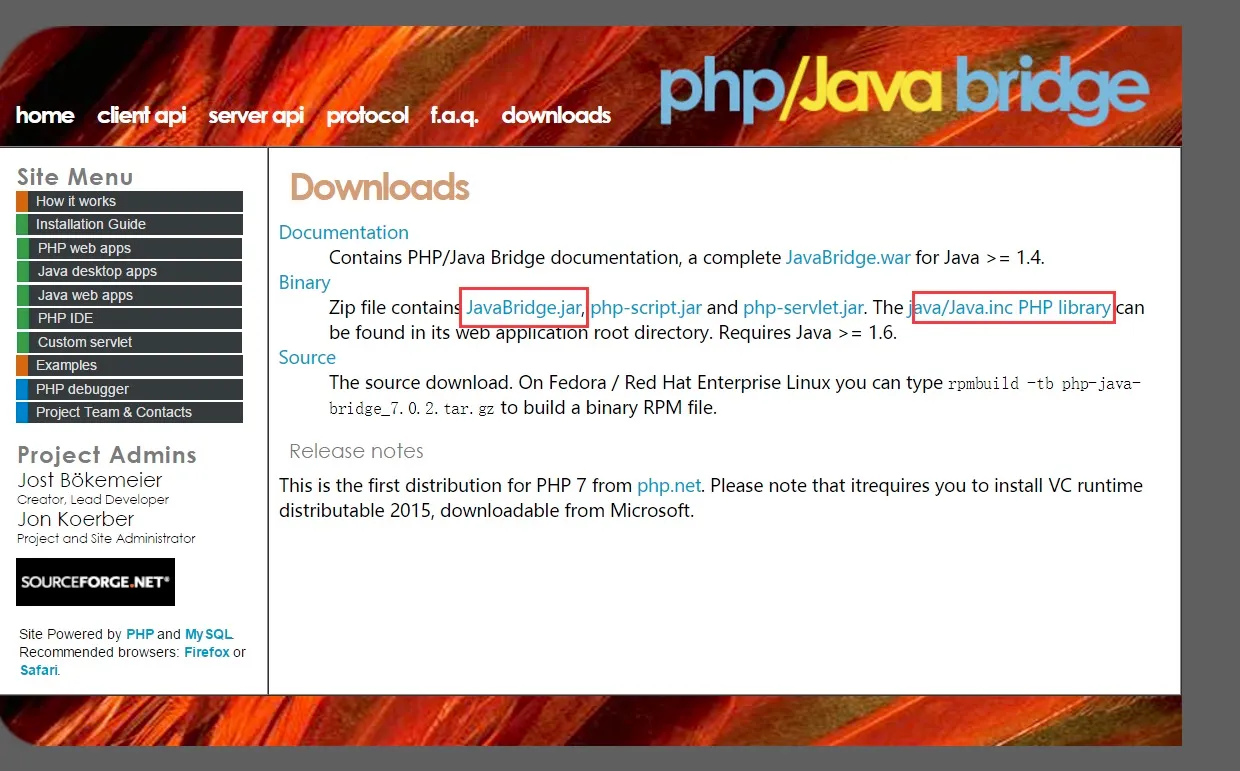Open the PHP web apps menu entry
This screenshot has height=771, width=1240.
85,248
